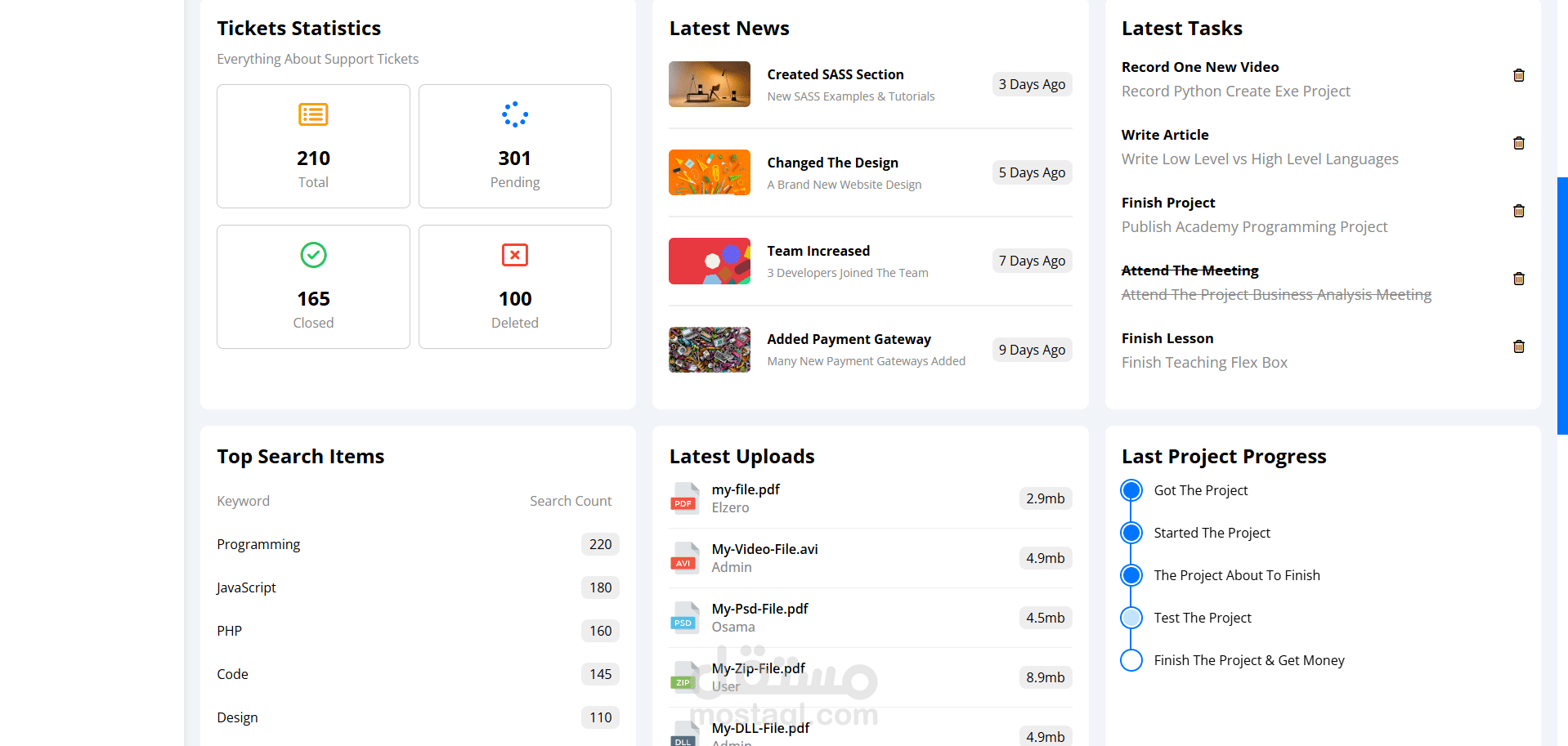
Task: Click the Code keyword row
Action: 418,674
